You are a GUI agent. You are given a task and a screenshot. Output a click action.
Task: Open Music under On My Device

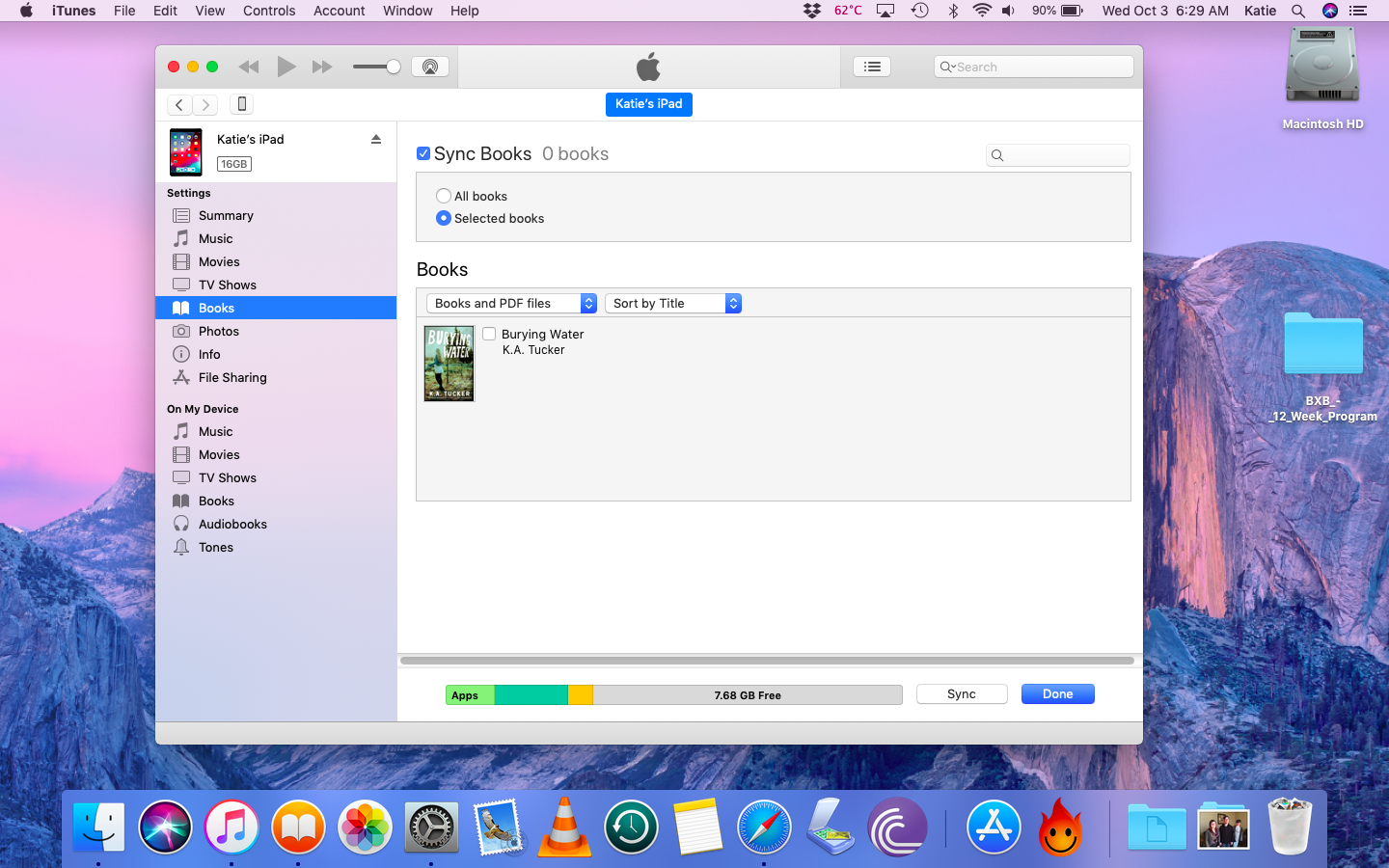coord(276,431)
